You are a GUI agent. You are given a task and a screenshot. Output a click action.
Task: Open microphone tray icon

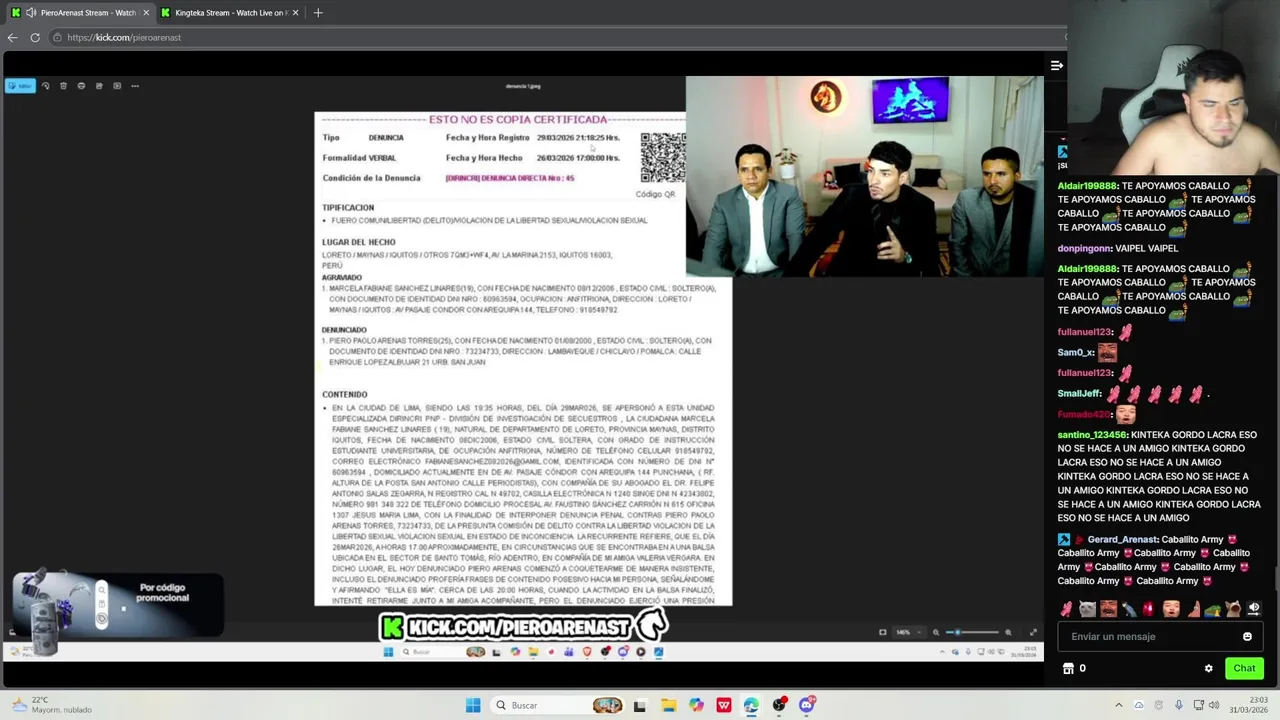(x=1179, y=705)
